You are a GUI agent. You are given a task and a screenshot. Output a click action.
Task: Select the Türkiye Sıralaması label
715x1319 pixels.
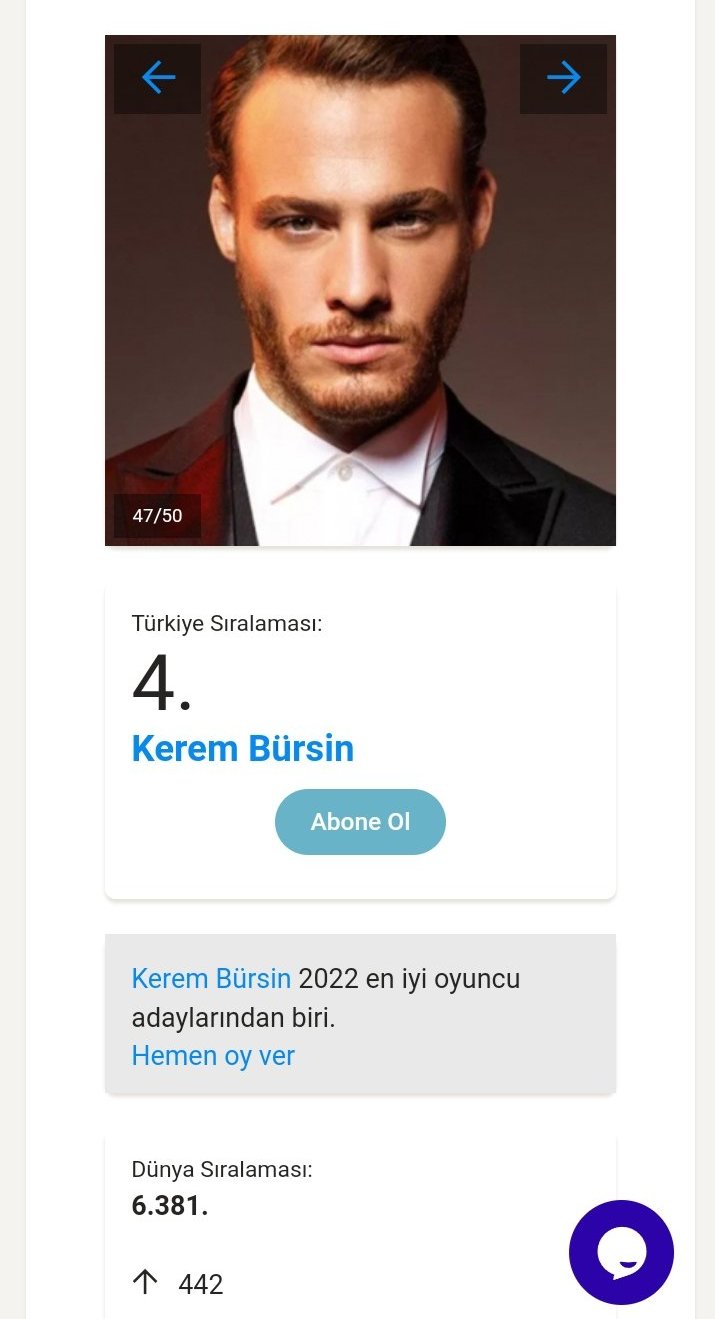pyautogui.click(x=227, y=623)
